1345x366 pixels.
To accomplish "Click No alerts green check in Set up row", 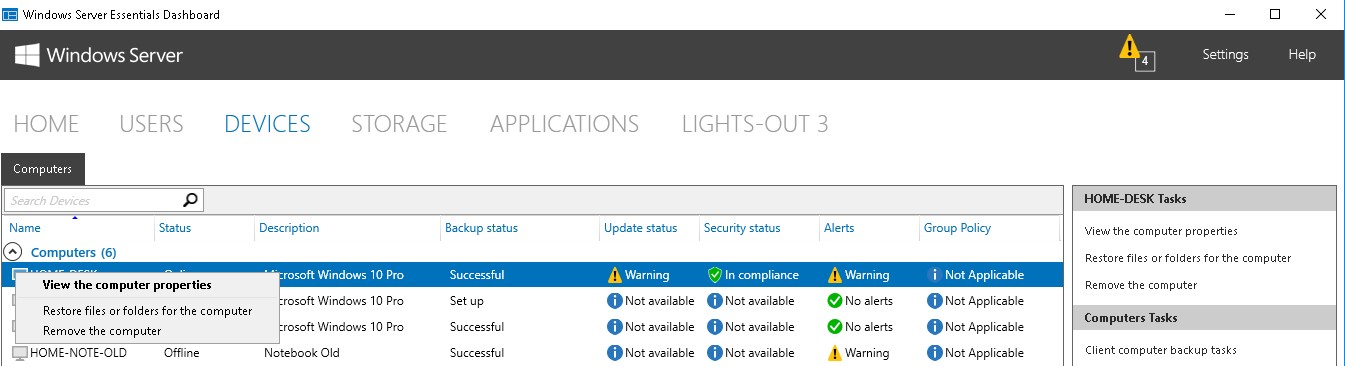I will tap(834, 301).
